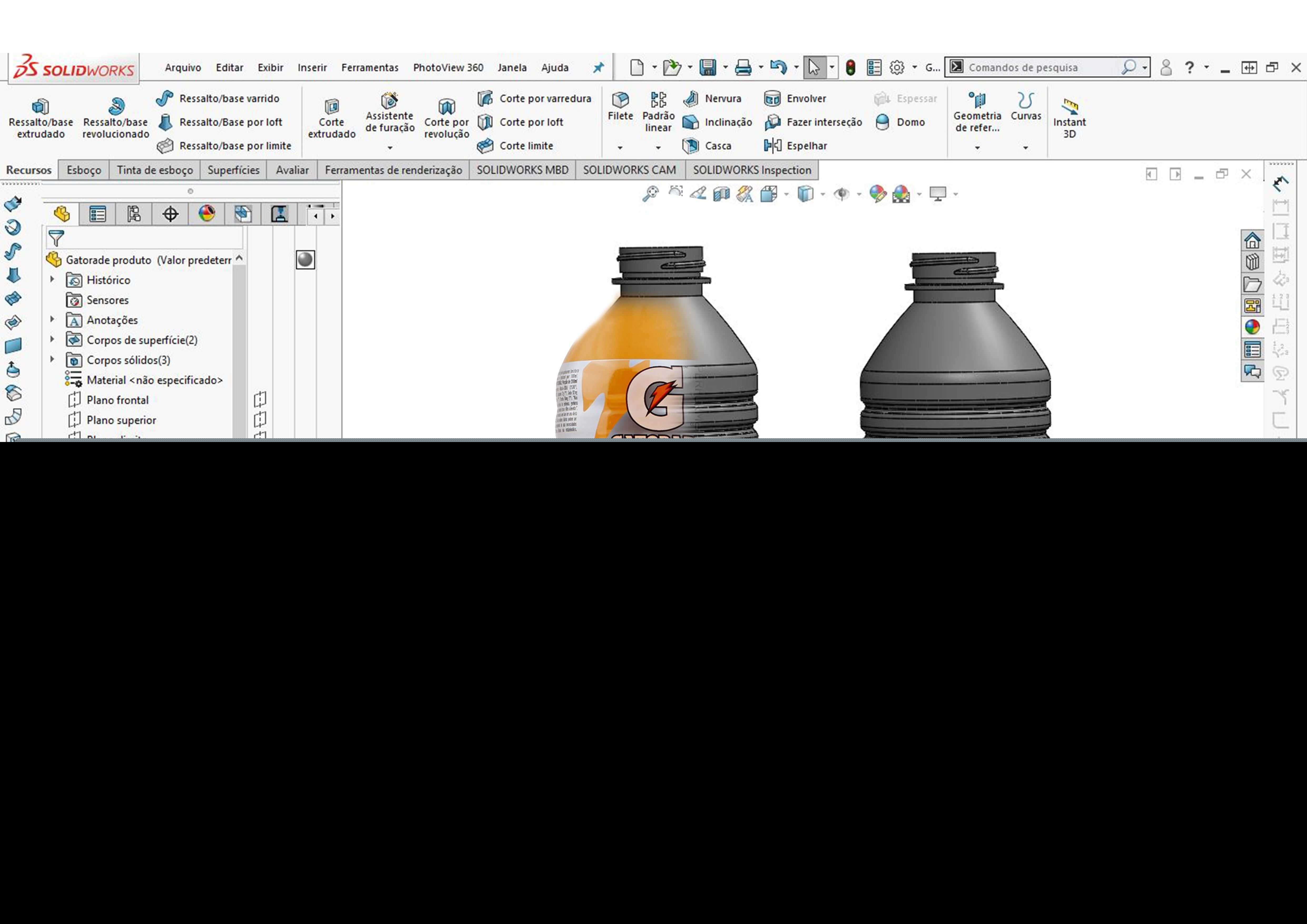Click Ressalto/Base por loft

coord(220,122)
